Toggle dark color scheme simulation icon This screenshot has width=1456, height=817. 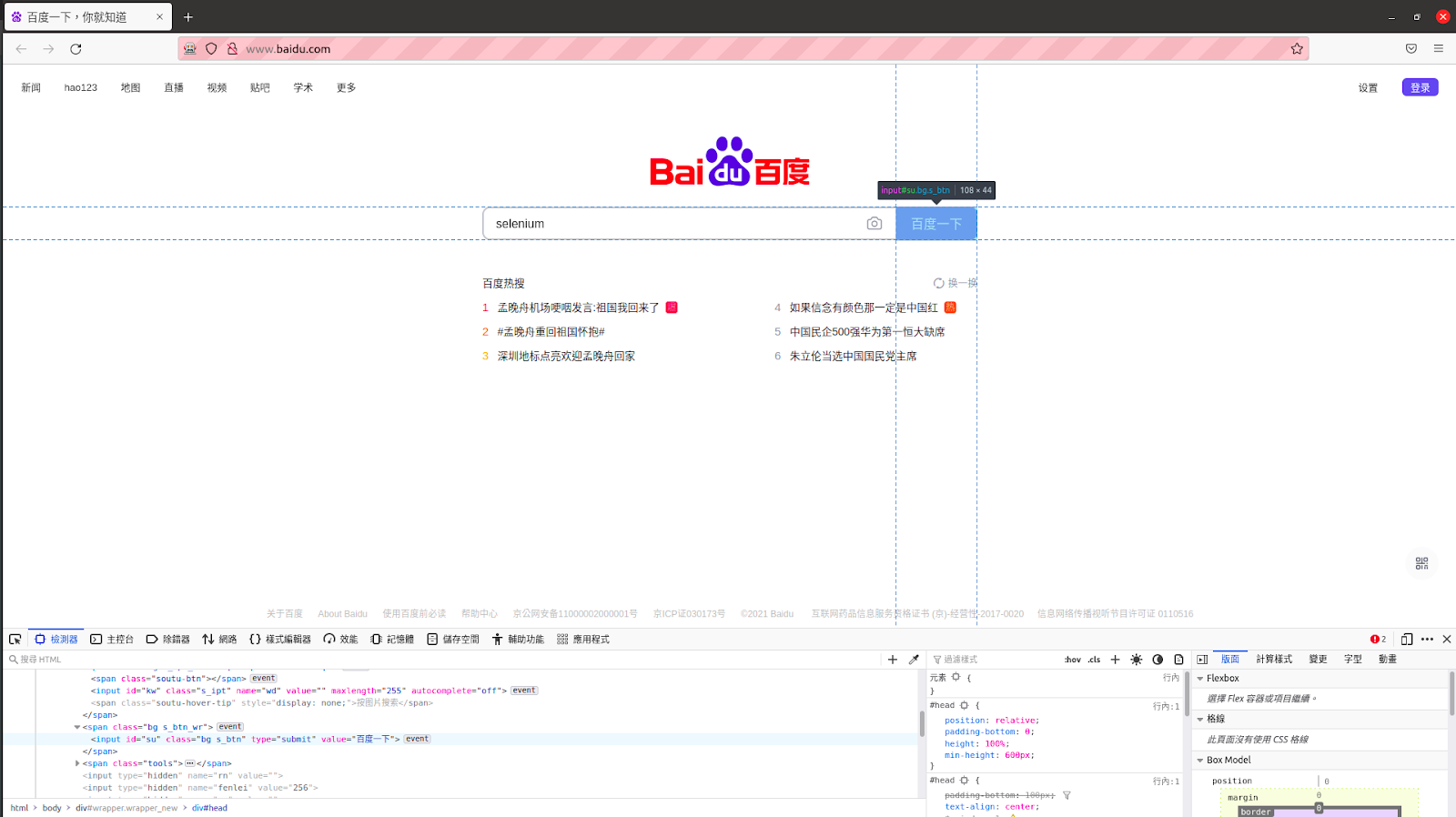(1158, 660)
